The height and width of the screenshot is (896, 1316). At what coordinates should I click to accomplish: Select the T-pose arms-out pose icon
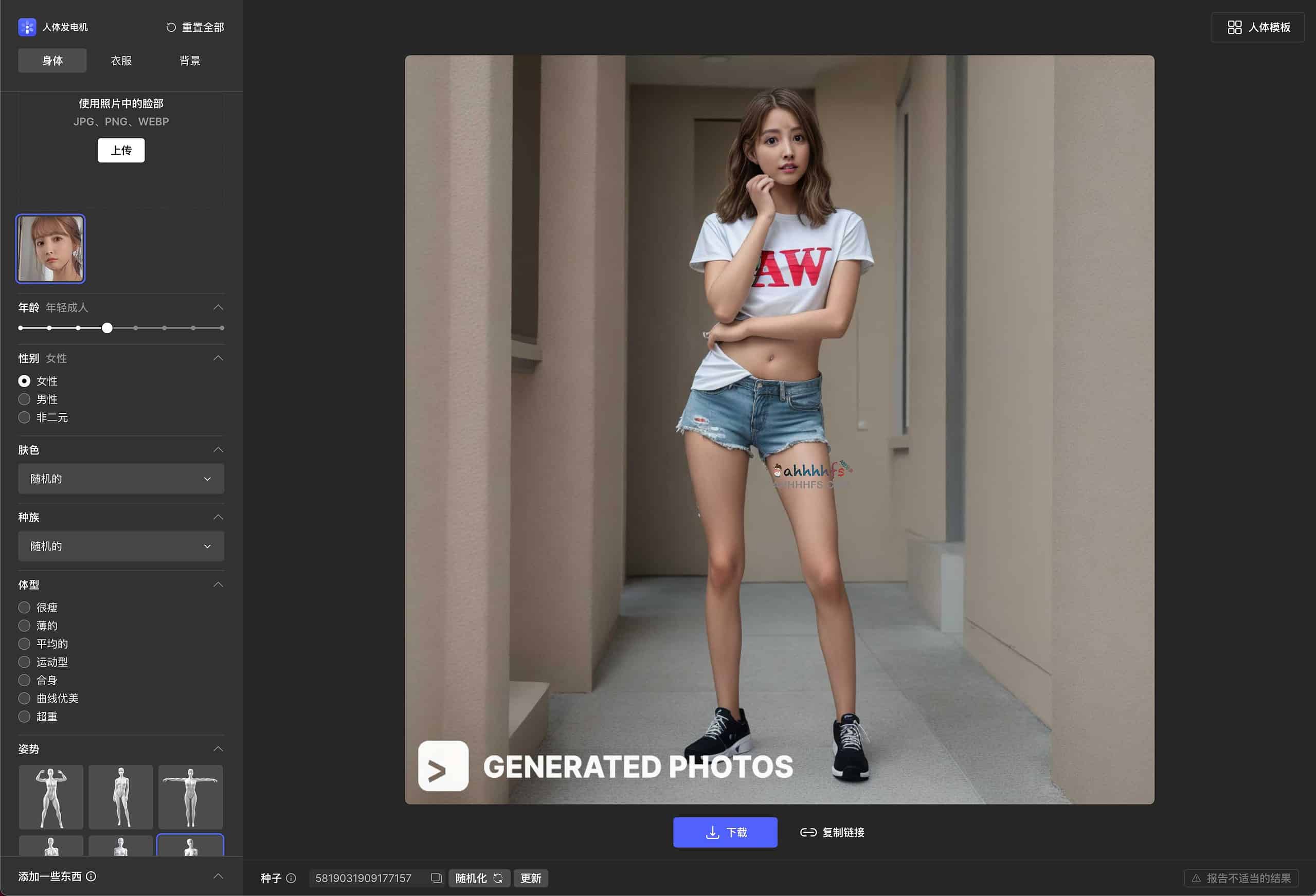[190, 796]
